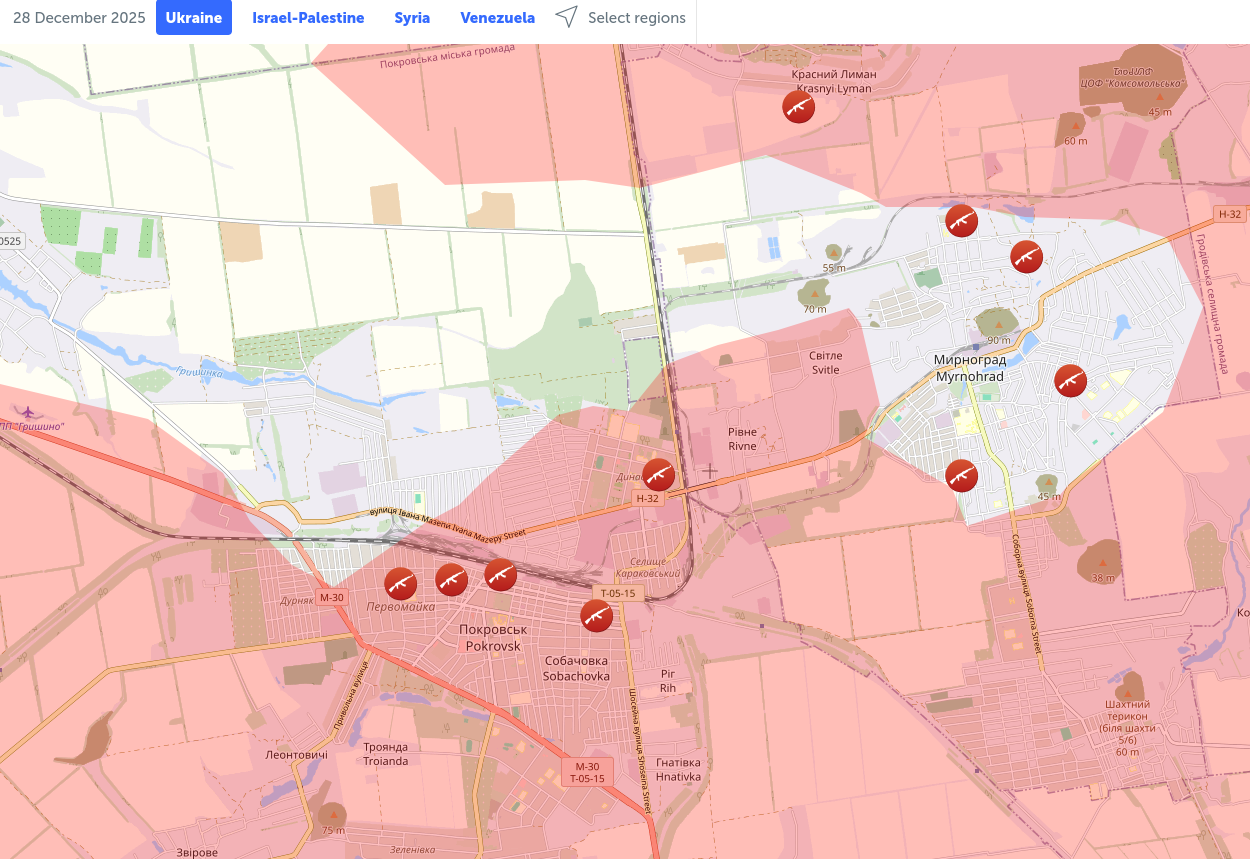
Task: Click the combat marker in southern Myrnohrad
Action: coord(961,475)
